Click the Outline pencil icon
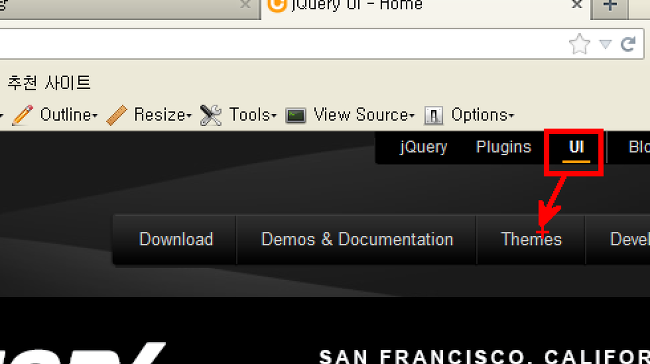 coord(23,115)
